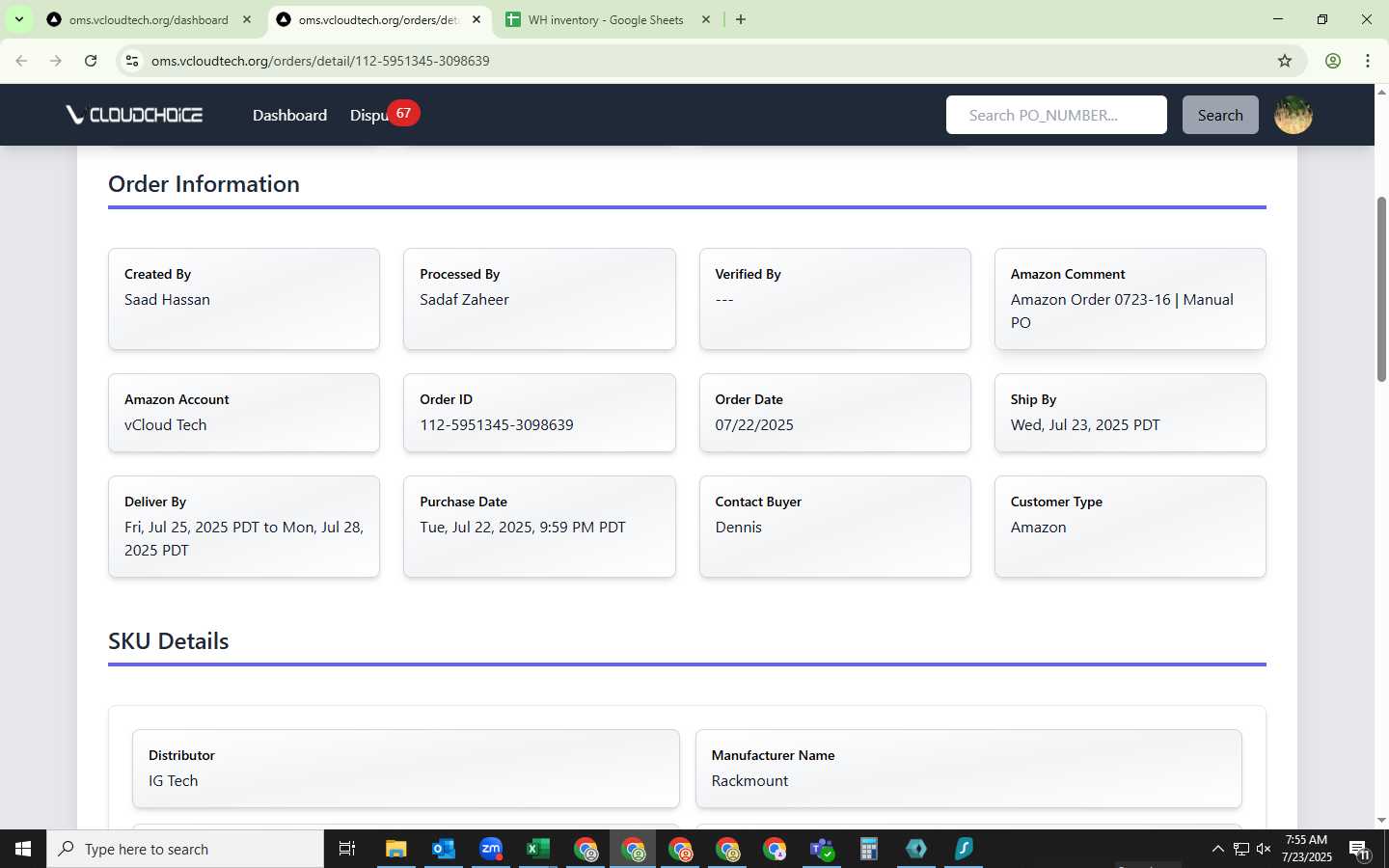Image resolution: width=1389 pixels, height=868 pixels.
Task: Click Purchase Date value Tue, Jul 22
Action: pos(523,528)
